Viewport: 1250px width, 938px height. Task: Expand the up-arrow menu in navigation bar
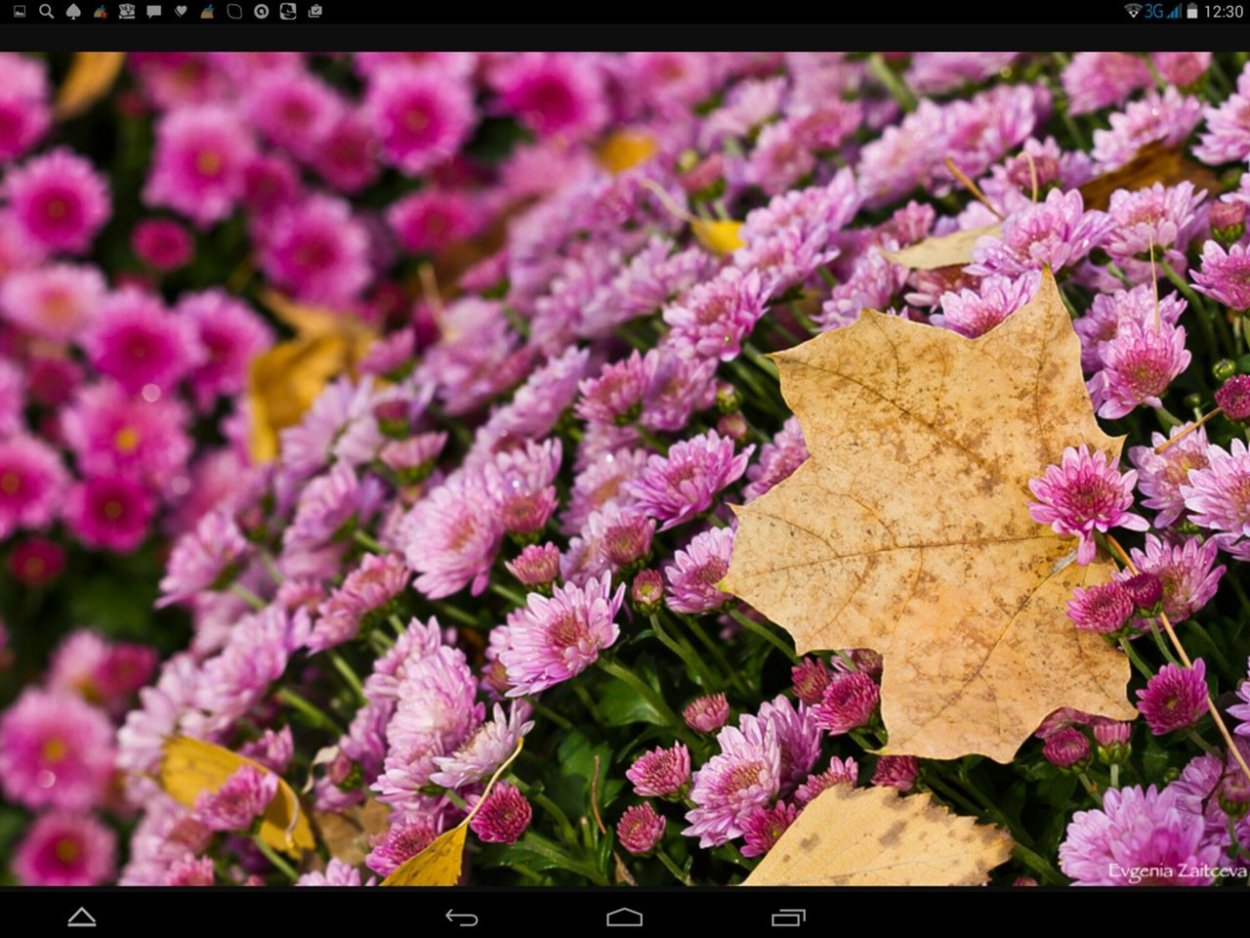tap(82, 917)
